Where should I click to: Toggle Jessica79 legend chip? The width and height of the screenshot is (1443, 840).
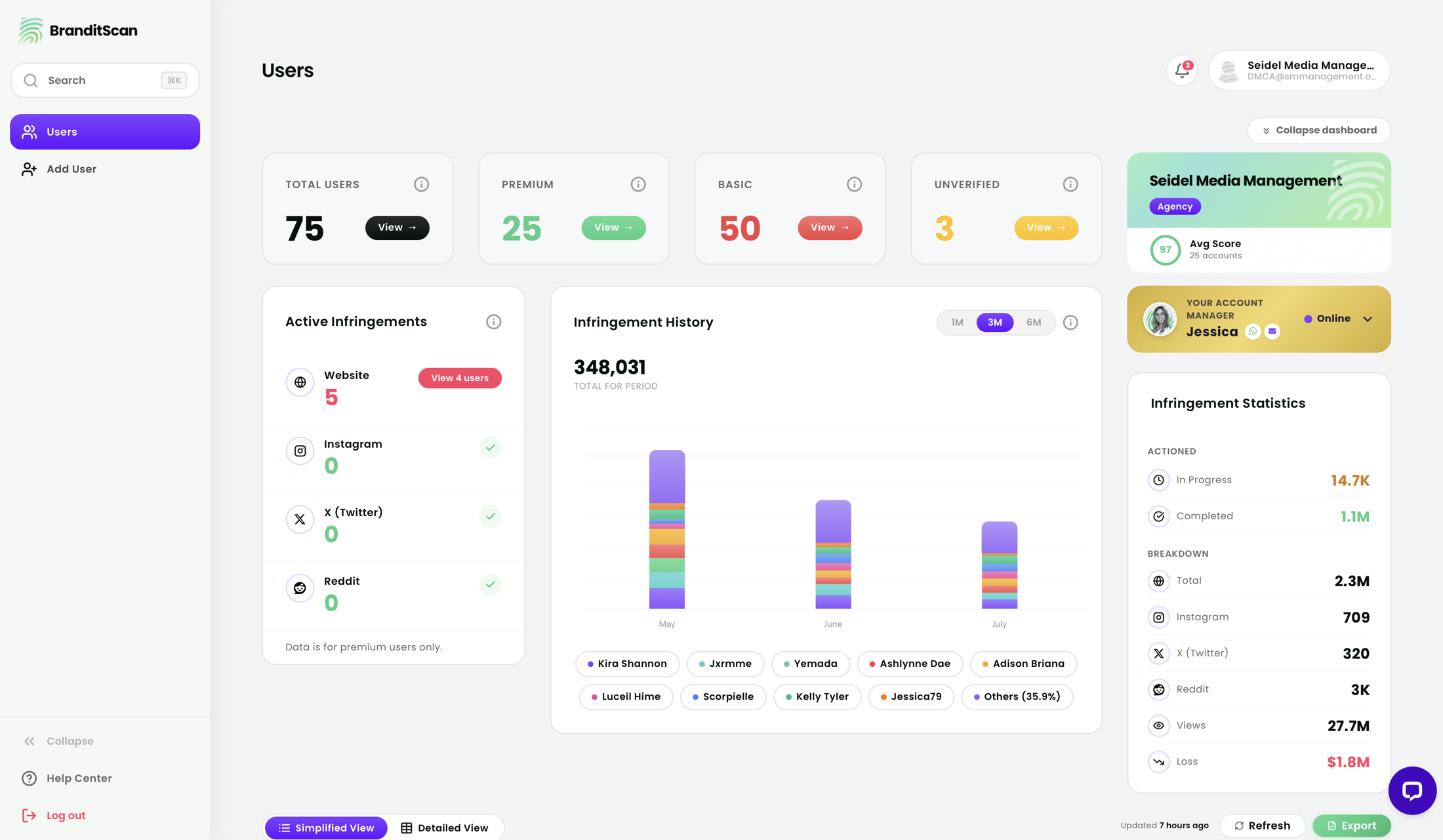pyautogui.click(x=911, y=696)
